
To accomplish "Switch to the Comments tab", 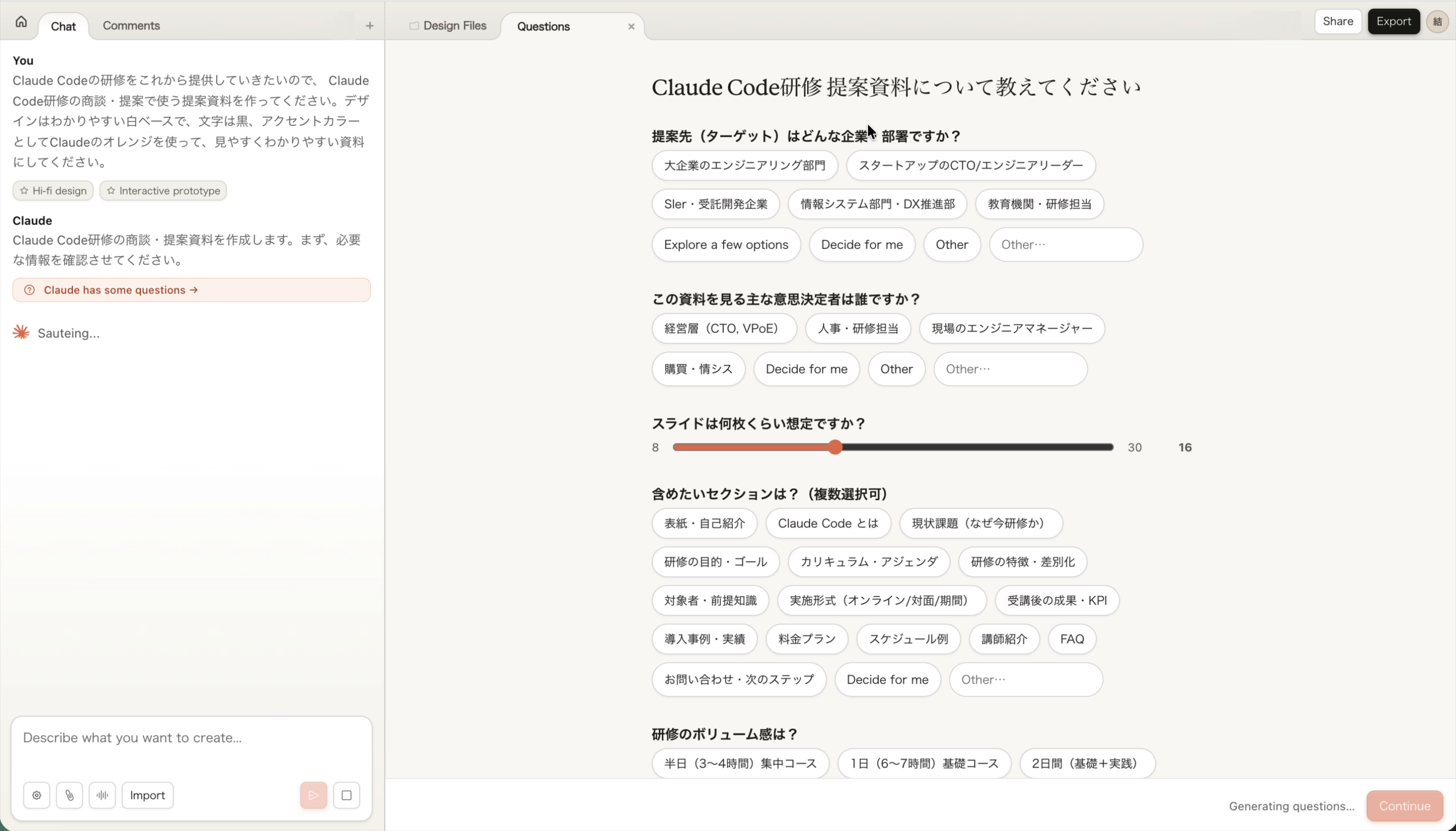I will tap(131, 25).
